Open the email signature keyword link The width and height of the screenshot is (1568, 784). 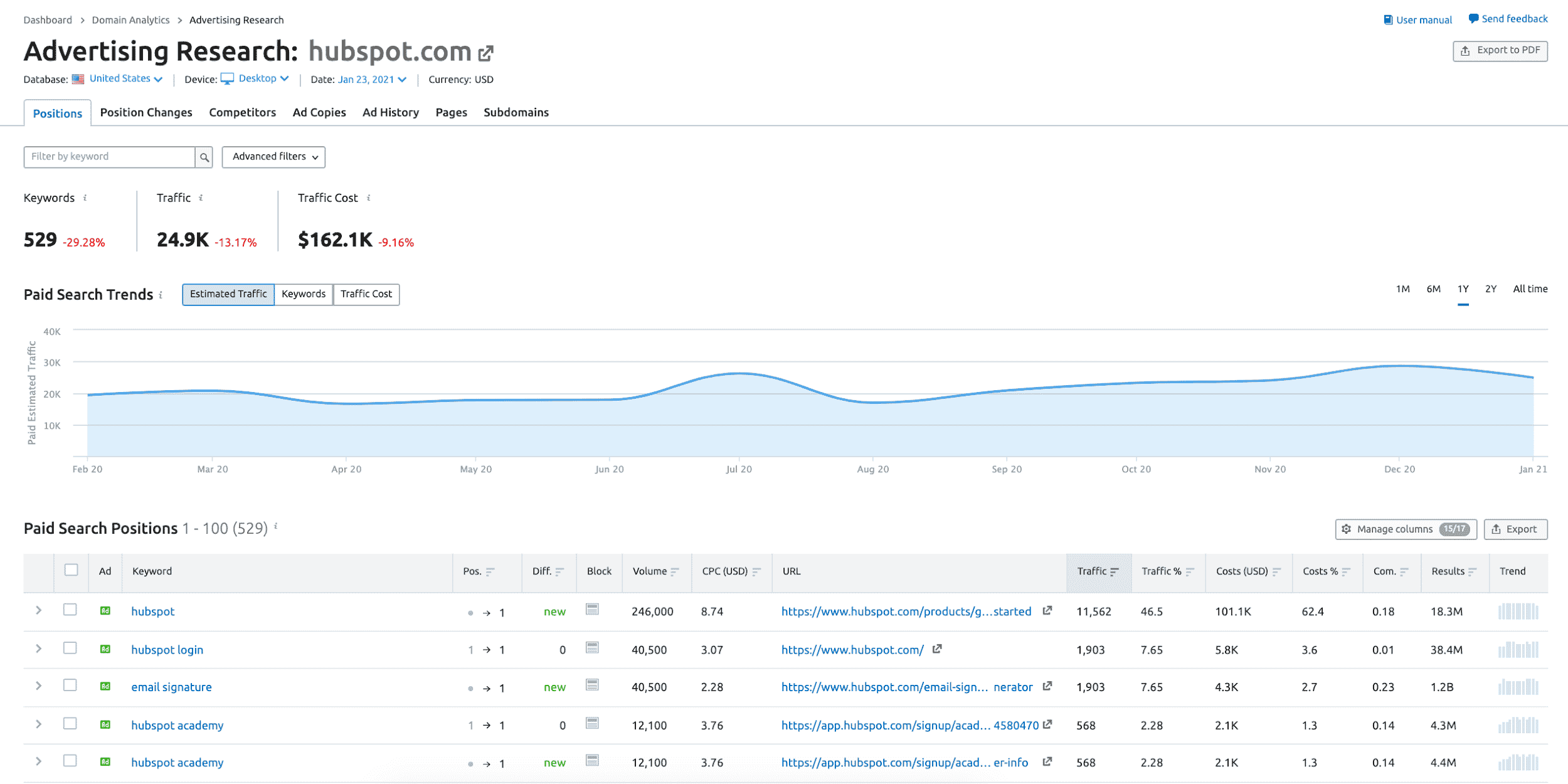point(171,687)
